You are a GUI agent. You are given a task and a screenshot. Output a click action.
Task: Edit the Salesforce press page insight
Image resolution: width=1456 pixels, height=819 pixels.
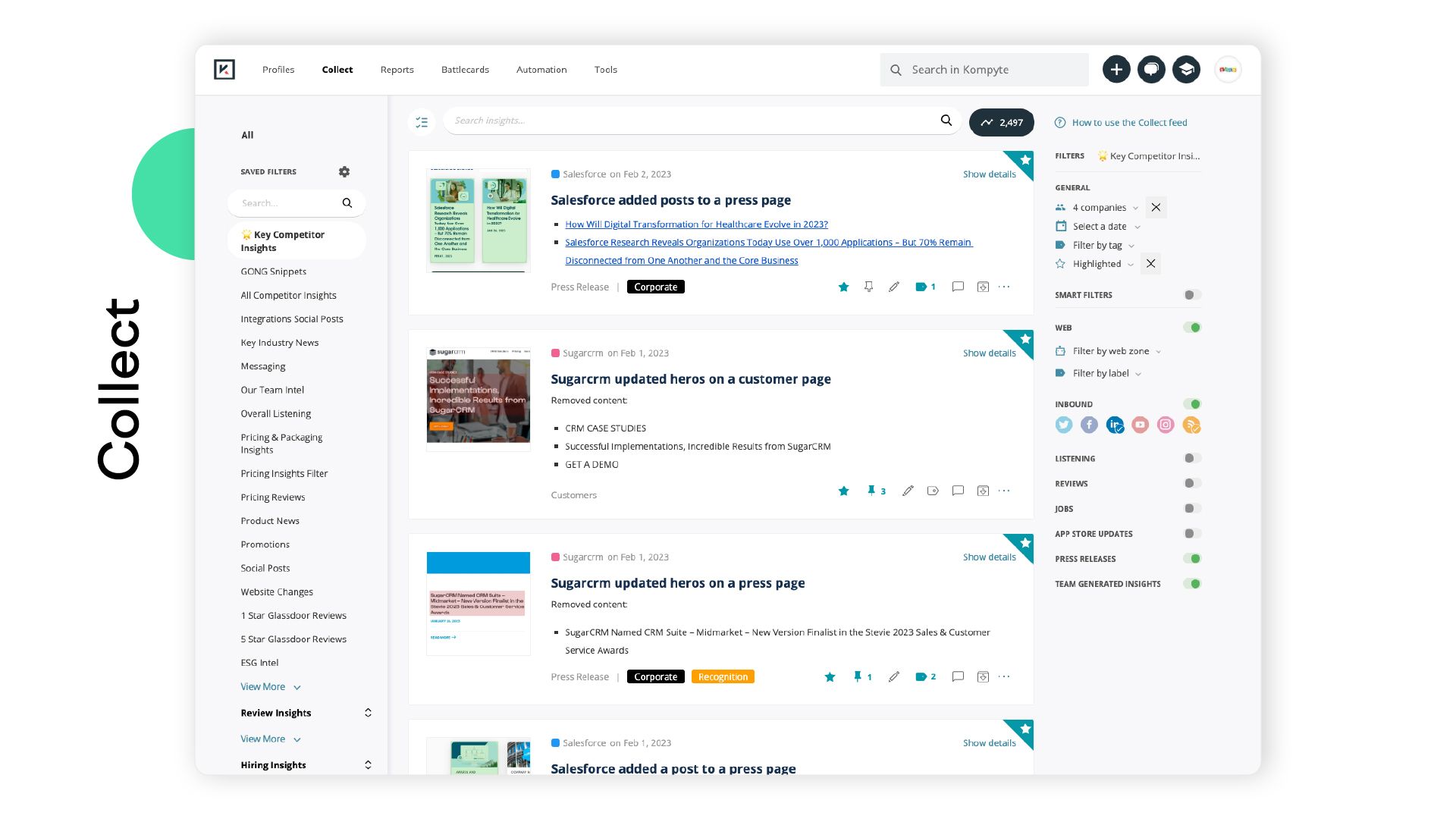point(894,287)
